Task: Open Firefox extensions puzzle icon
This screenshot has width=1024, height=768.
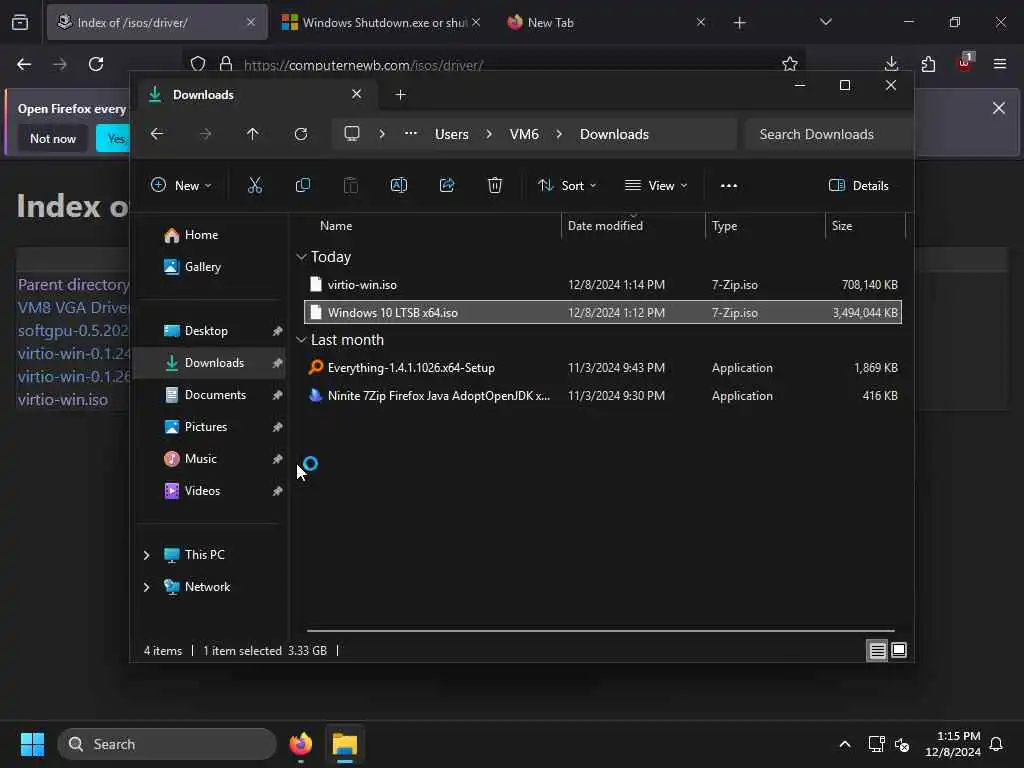Action: 928,64
